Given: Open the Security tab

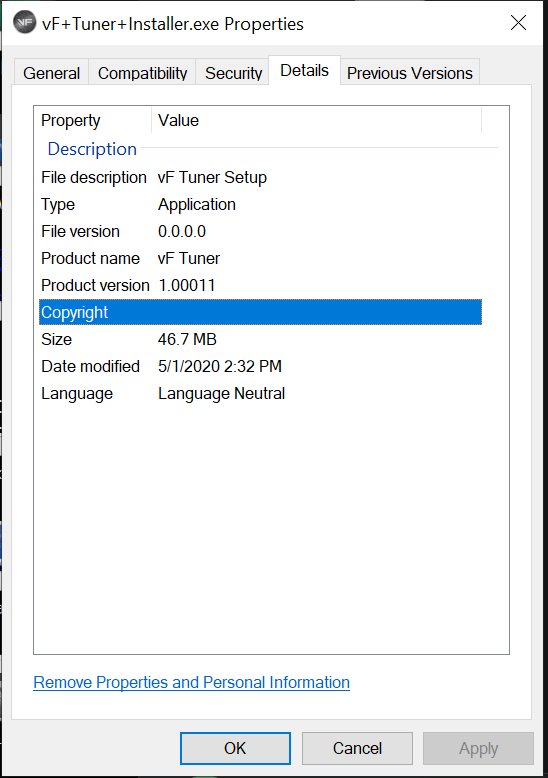Looking at the screenshot, I should tap(233, 73).
